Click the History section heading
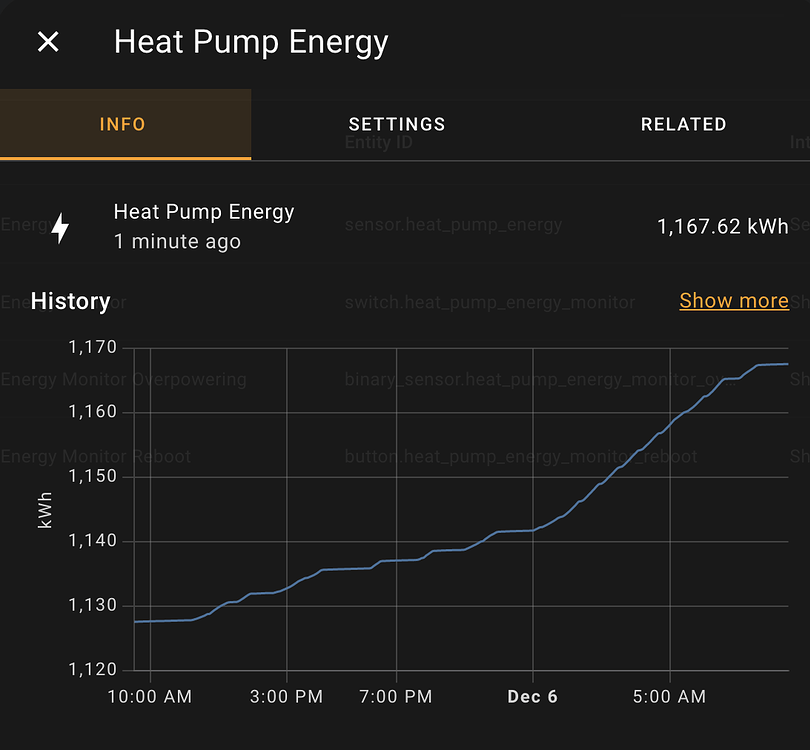 pos(71,301)
